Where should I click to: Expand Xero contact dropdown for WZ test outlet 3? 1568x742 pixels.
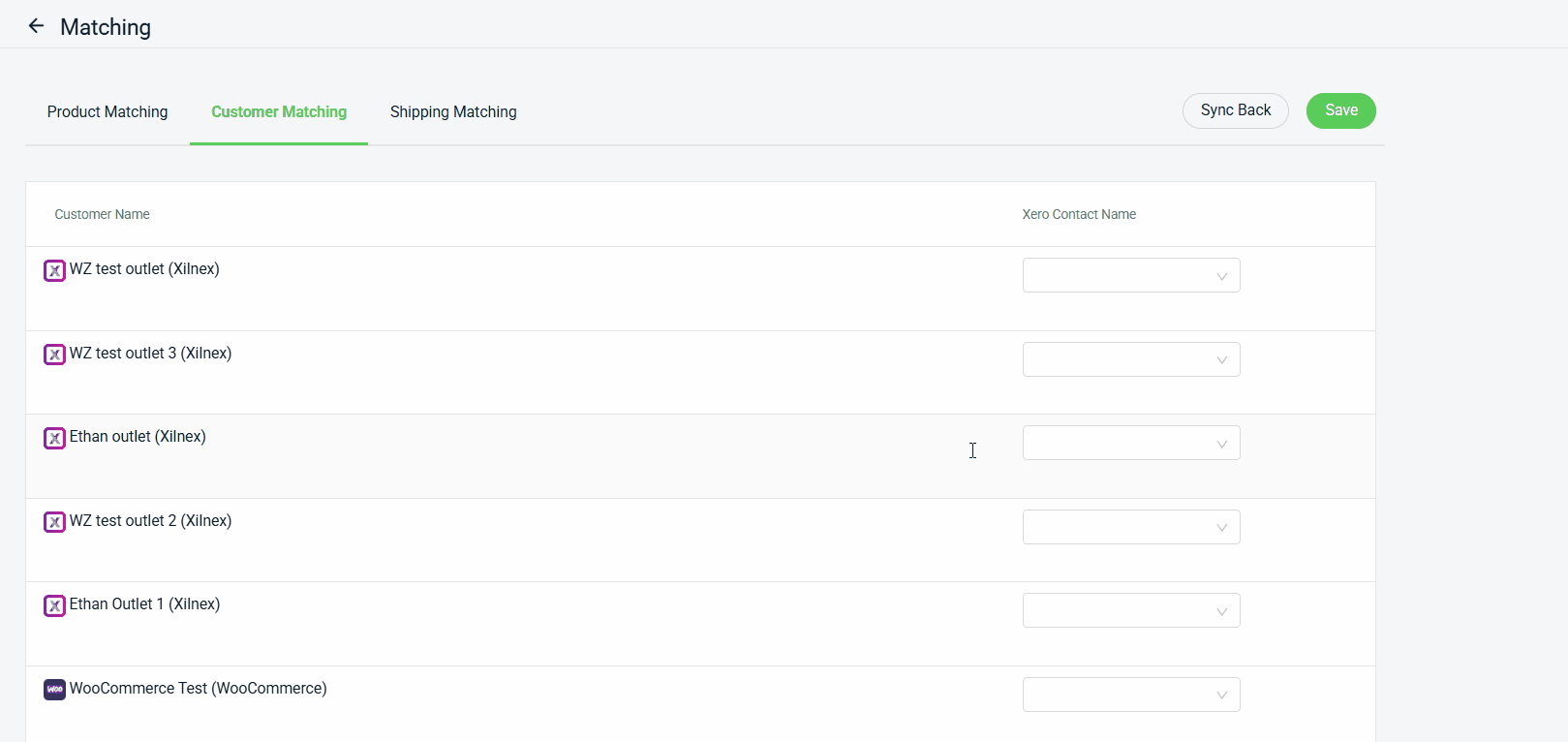tap(1130, 359)
